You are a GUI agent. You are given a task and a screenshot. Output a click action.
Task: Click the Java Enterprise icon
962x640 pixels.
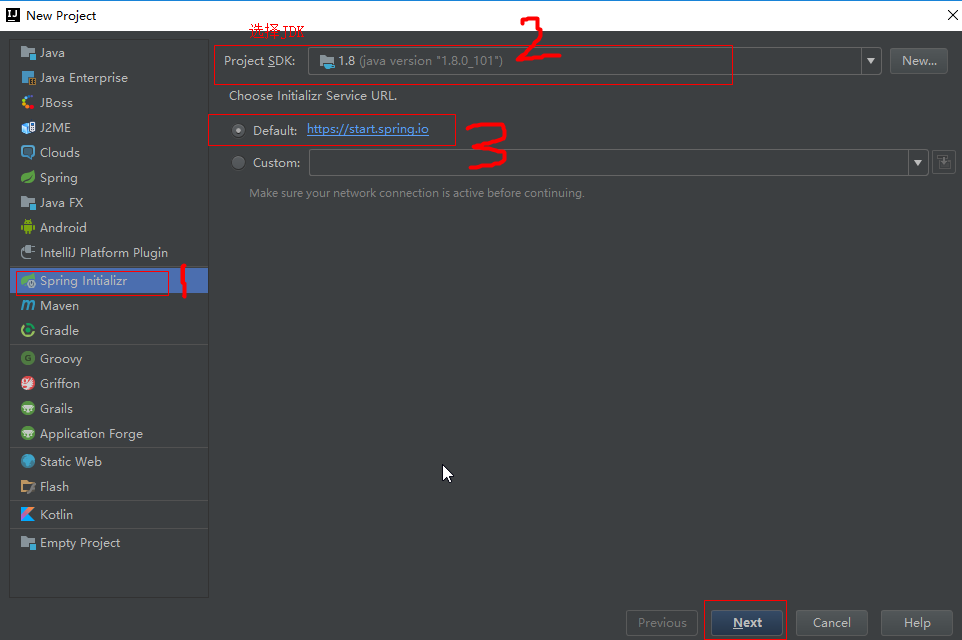pos(28,78)
